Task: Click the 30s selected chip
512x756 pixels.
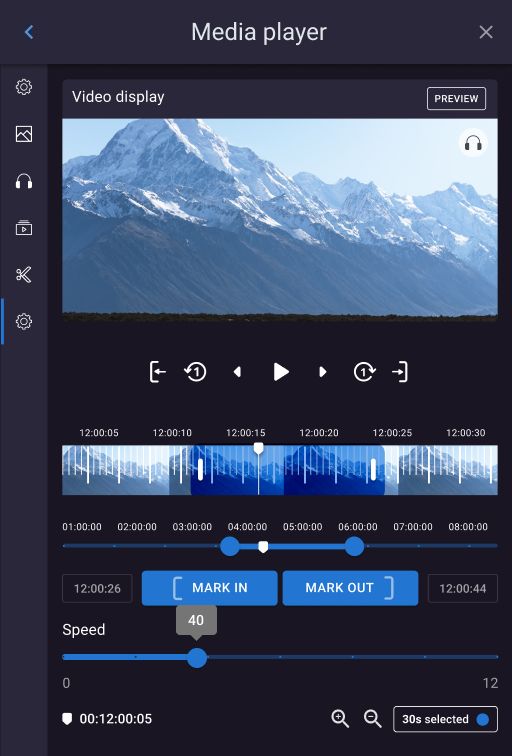Action: tap(445, 719)
